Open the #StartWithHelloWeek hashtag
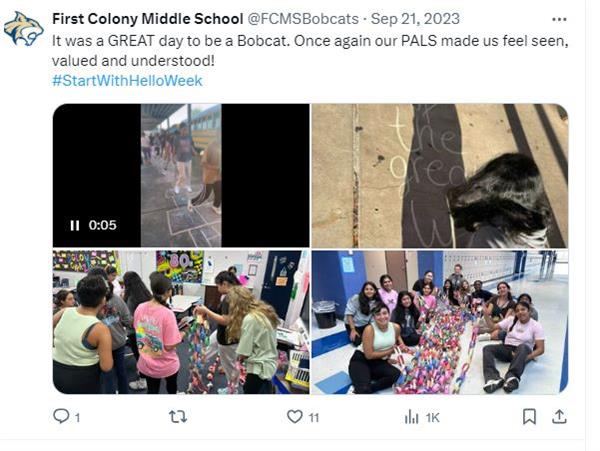The height and width of the screenshot is (451, 600). tap(127, 81)
